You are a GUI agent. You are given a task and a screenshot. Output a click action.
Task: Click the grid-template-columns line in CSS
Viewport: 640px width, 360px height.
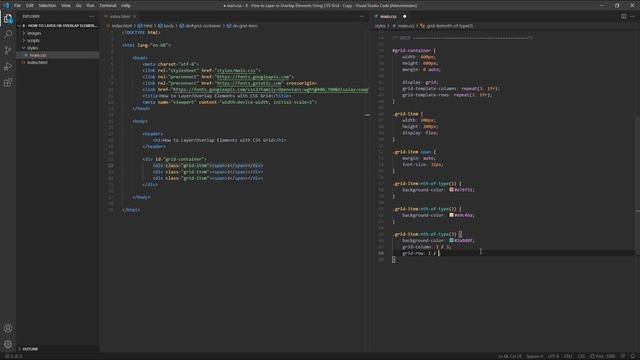[451, 89]
